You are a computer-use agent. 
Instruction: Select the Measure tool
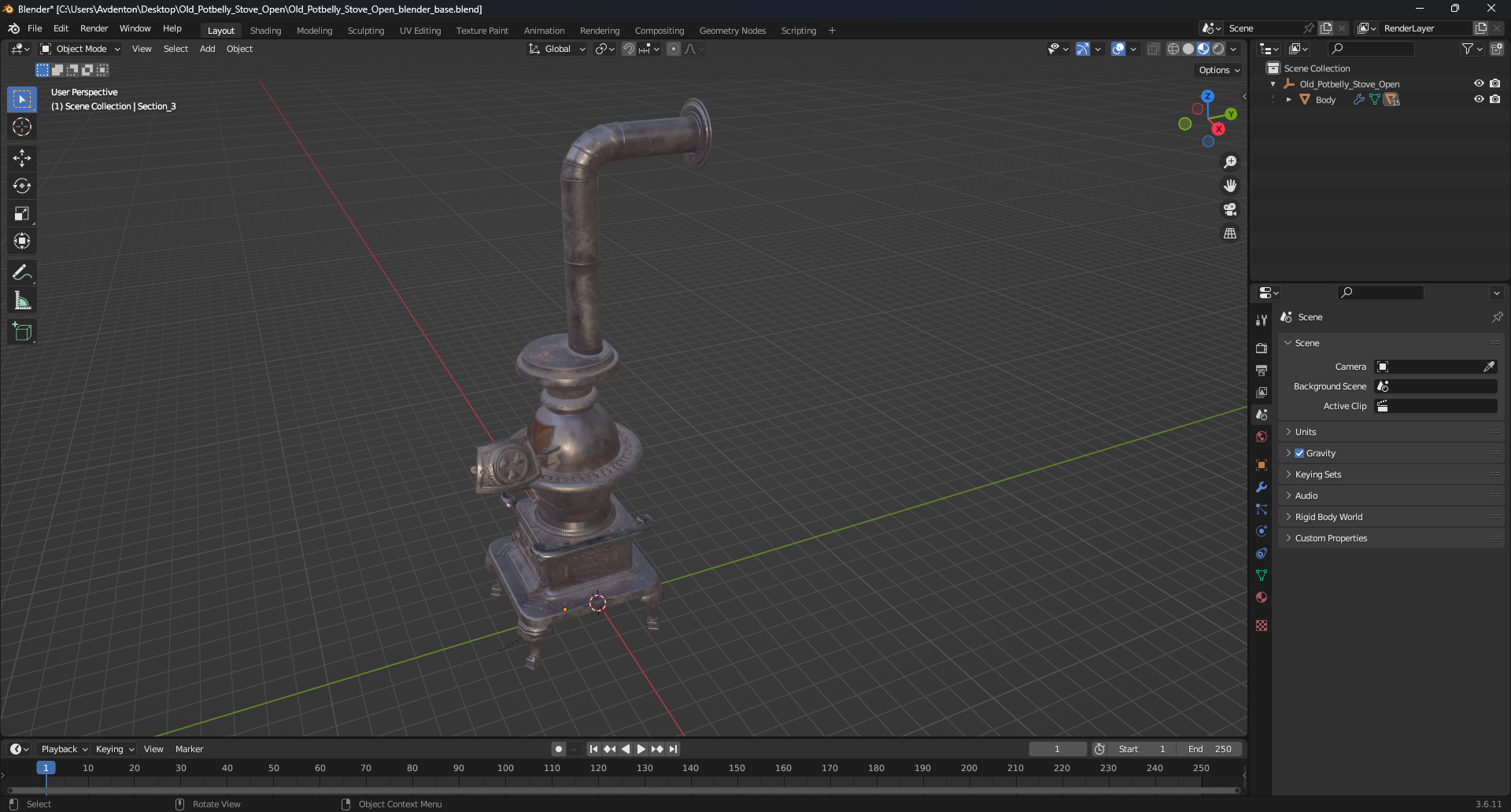(22, 301)
